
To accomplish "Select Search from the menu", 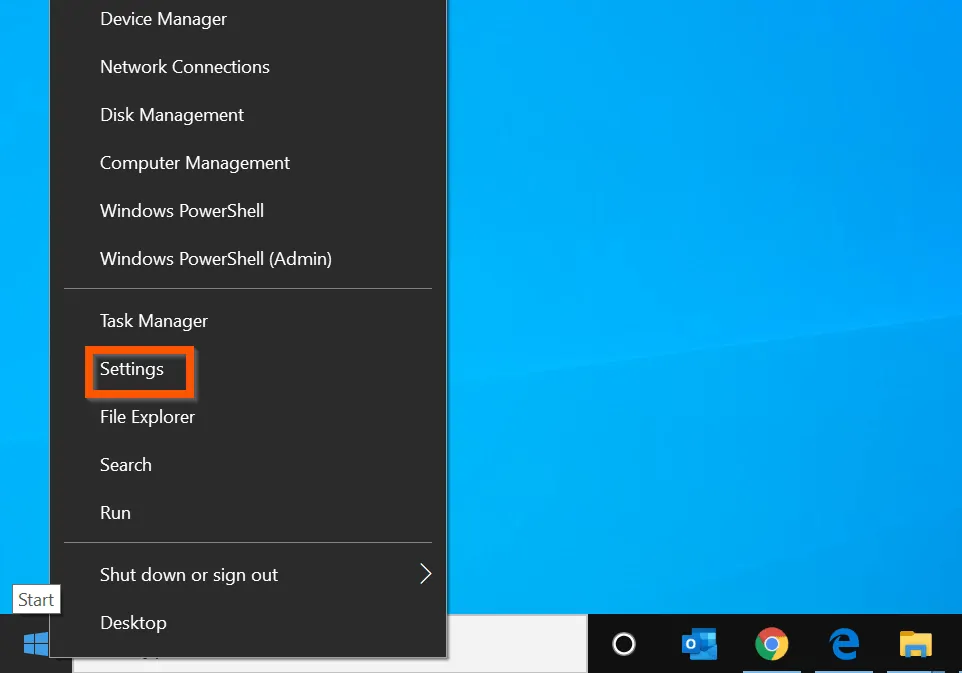I will point(125,464).
